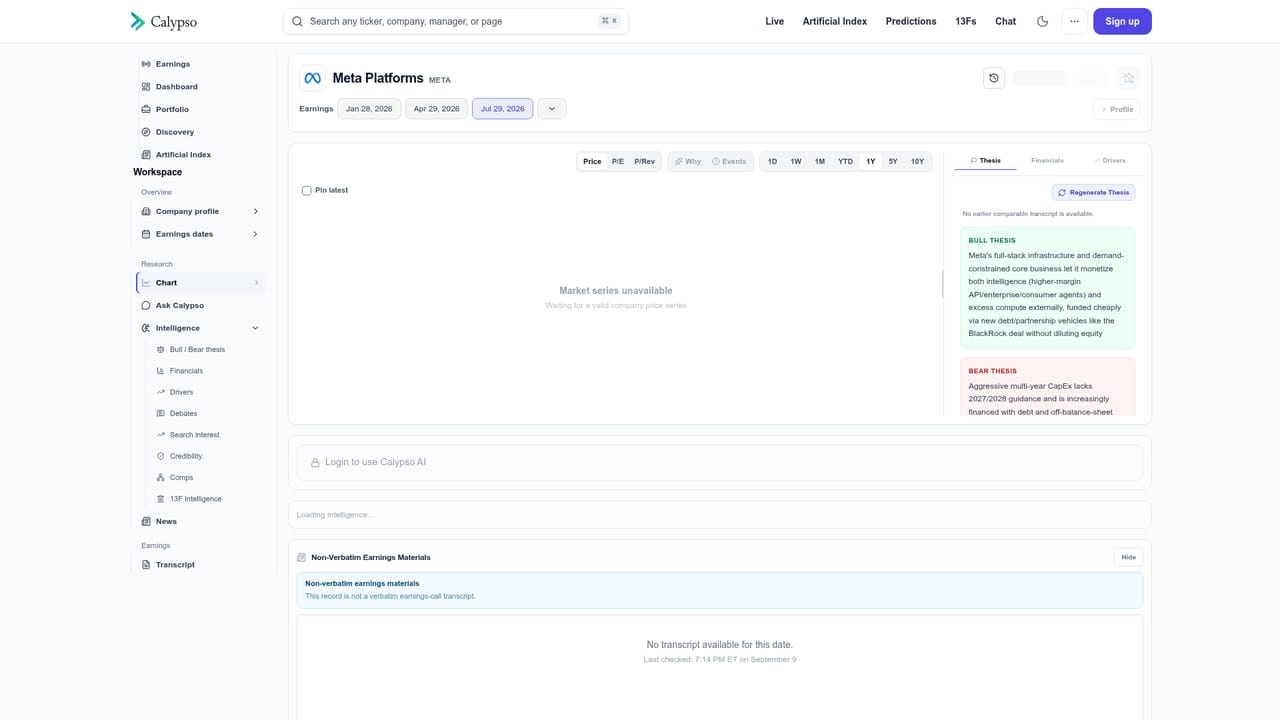Open the Chat page
The width and height of the screenshot is (1280, 720).
tap(1006, 21)
